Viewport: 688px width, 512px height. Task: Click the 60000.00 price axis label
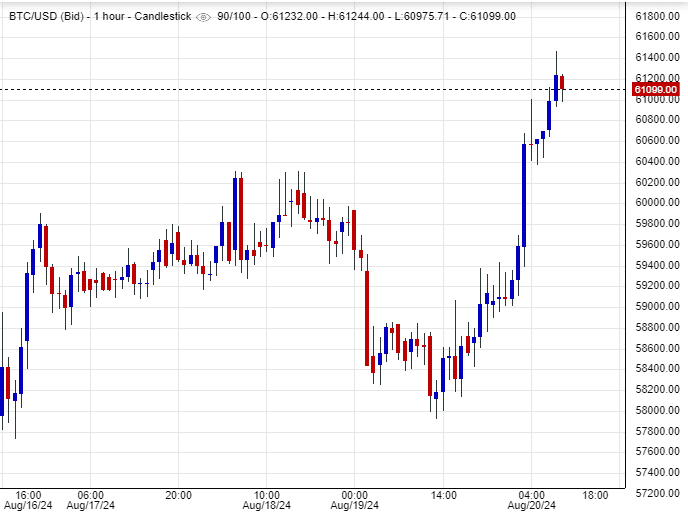(x=656, y=203)
